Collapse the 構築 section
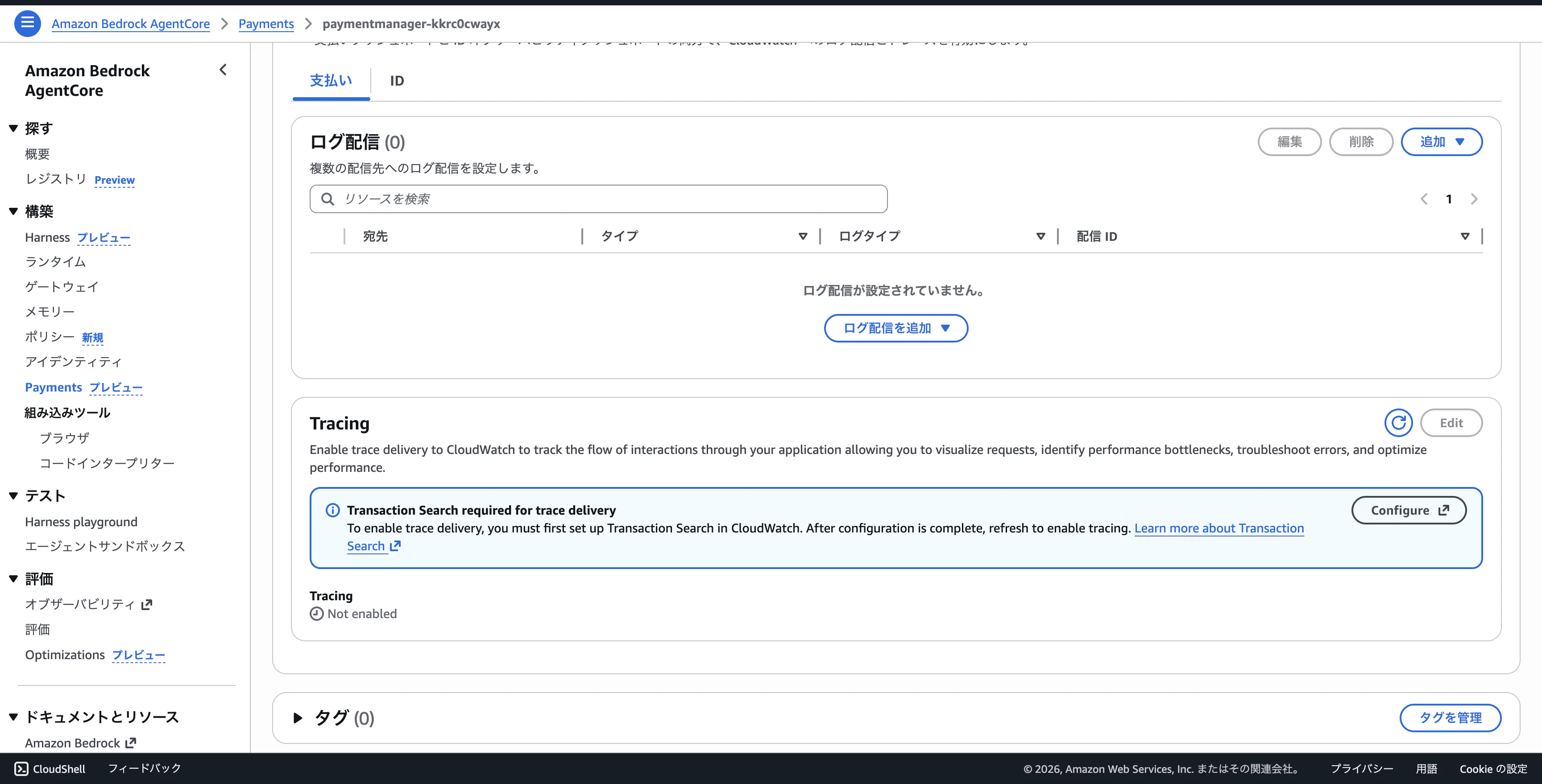The image size is (1542, 784). pos(13,211)
